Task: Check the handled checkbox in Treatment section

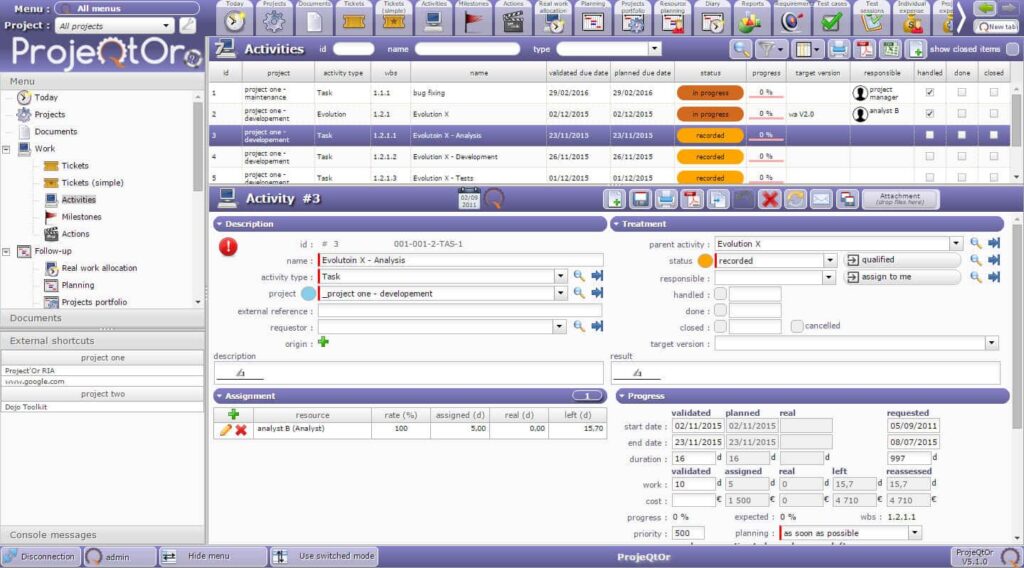Action: 720,294
